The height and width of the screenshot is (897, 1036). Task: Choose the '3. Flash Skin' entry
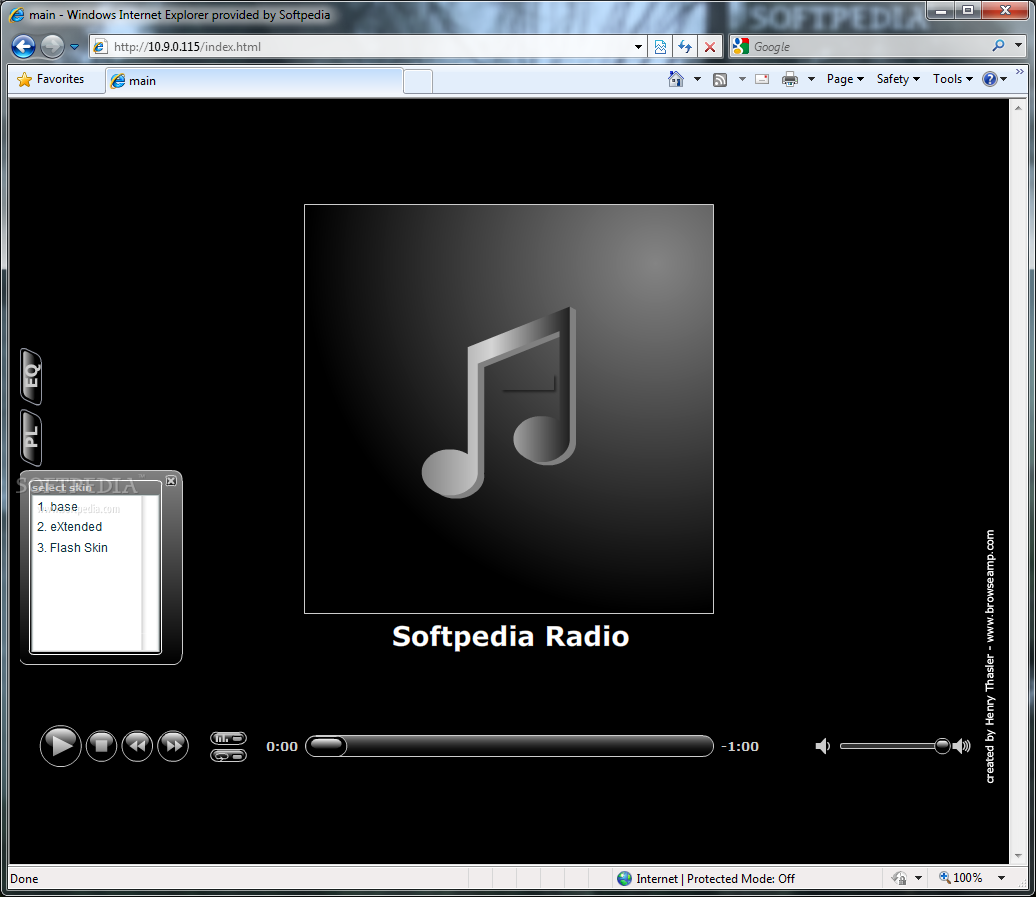point(72,548)
